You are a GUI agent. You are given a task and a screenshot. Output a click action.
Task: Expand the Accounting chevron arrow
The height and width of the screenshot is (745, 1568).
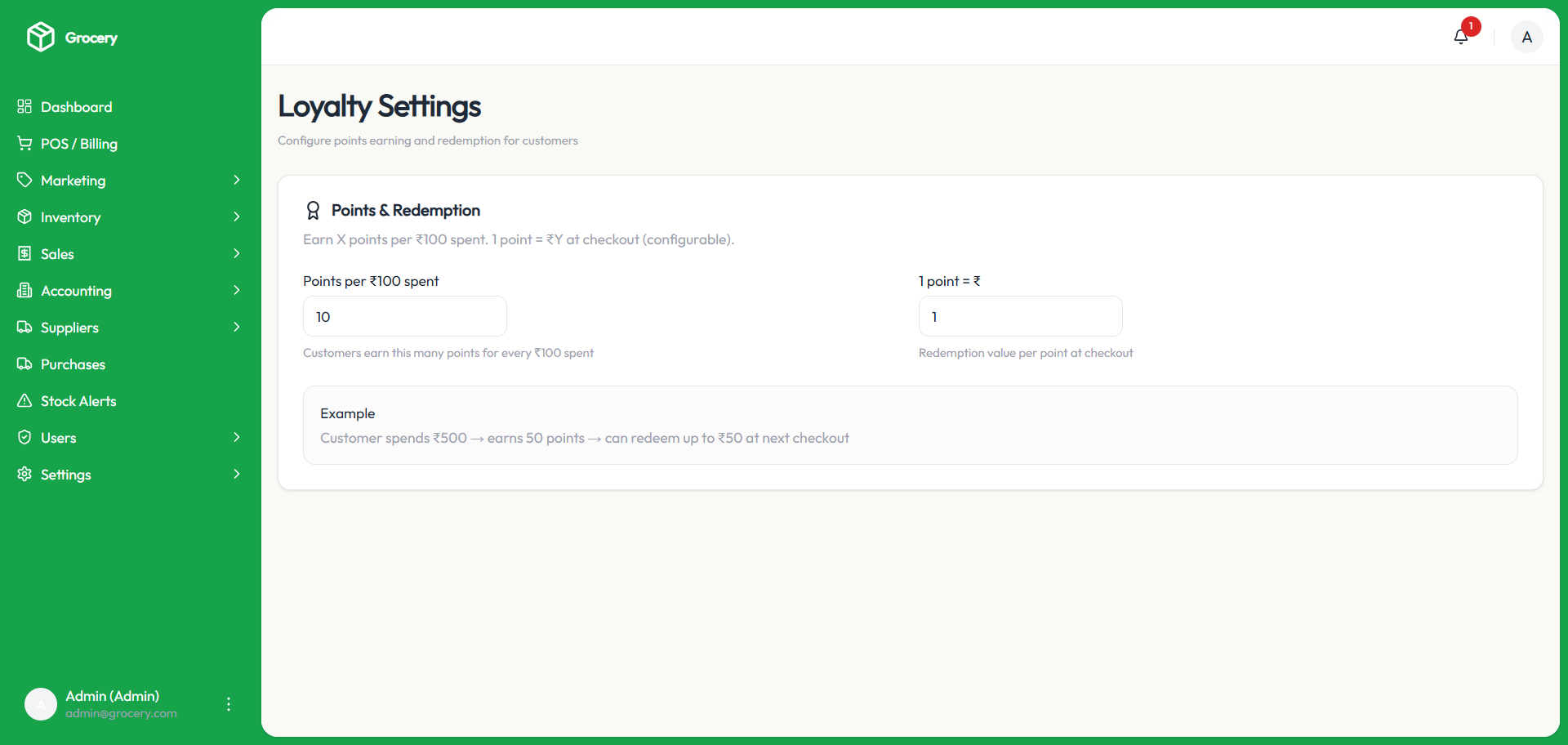(237, 290)
